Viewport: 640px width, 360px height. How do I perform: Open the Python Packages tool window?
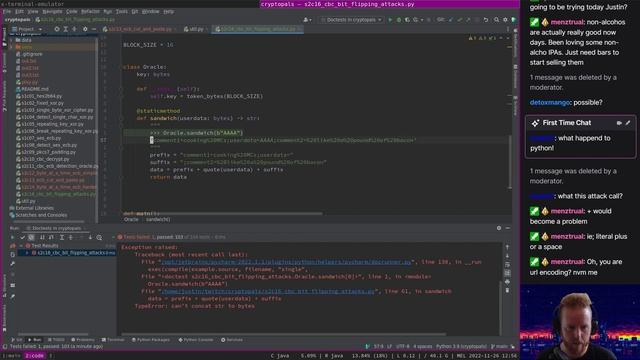click(151, 340)
